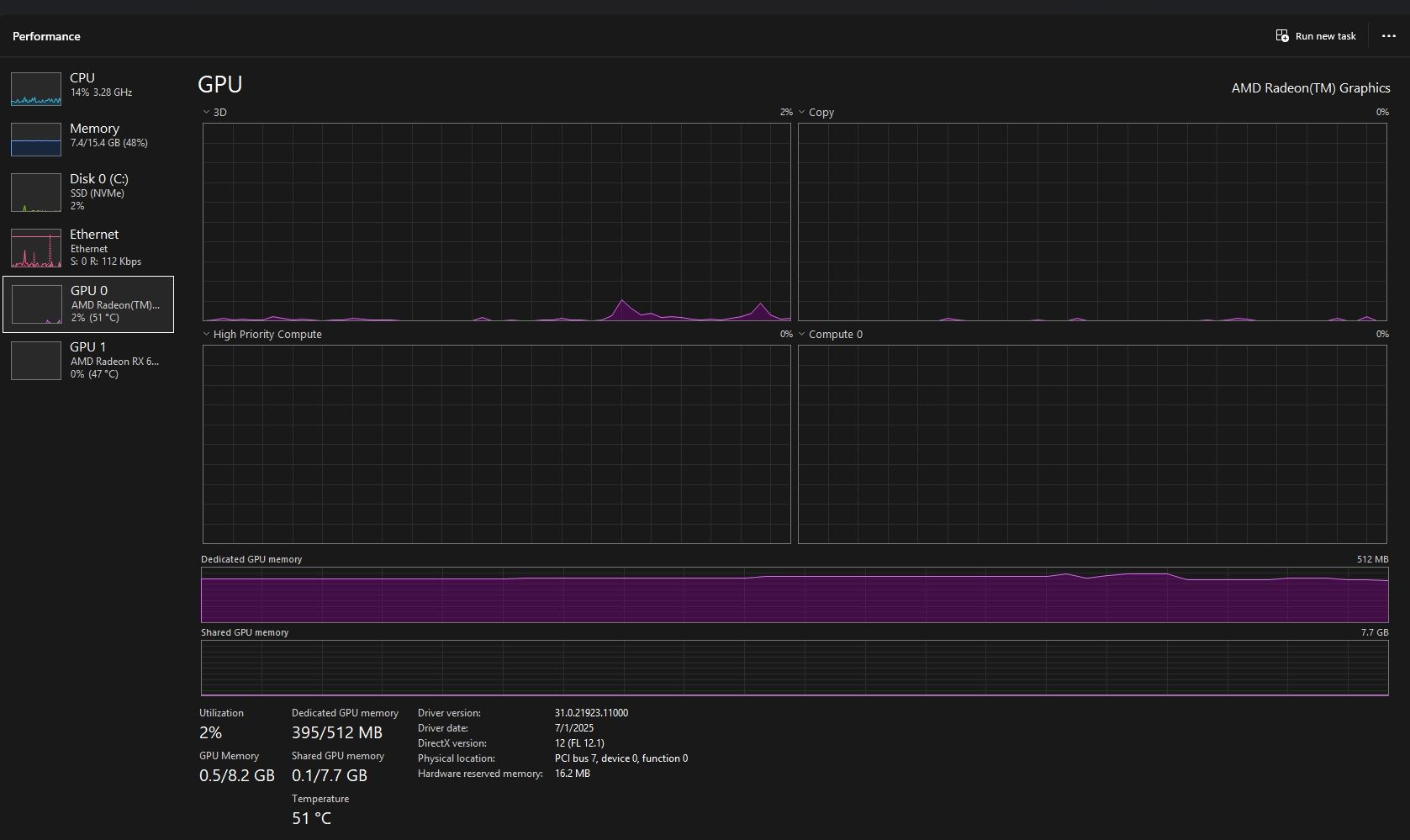The height and width of the screenshot is (840, 1410).
Task: Click the PCI bus 7 physical location value
Action: click(x=621, y=758)
